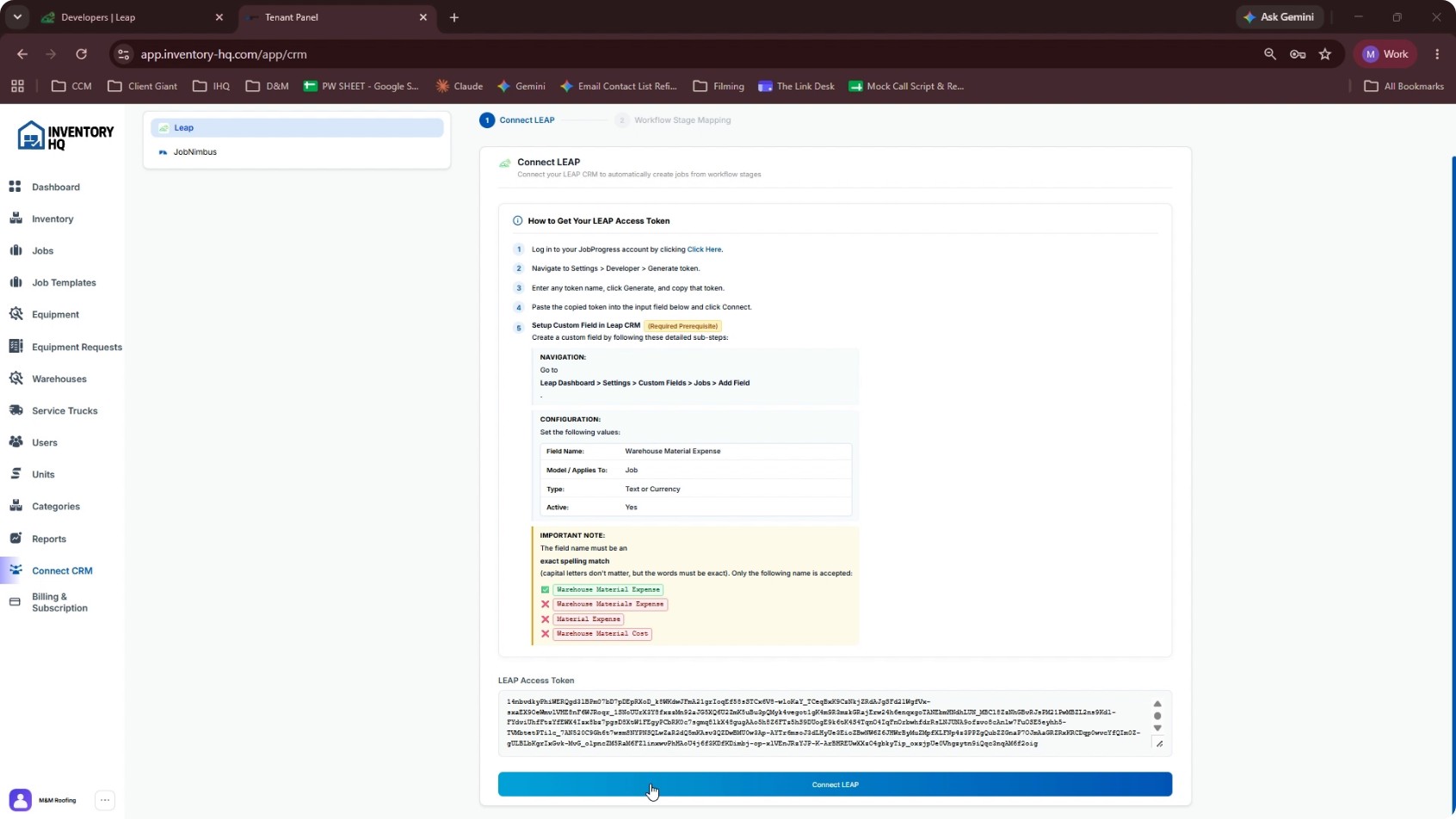
Task: Click the Text or Currency type value
Action: [x=652, y=489]
